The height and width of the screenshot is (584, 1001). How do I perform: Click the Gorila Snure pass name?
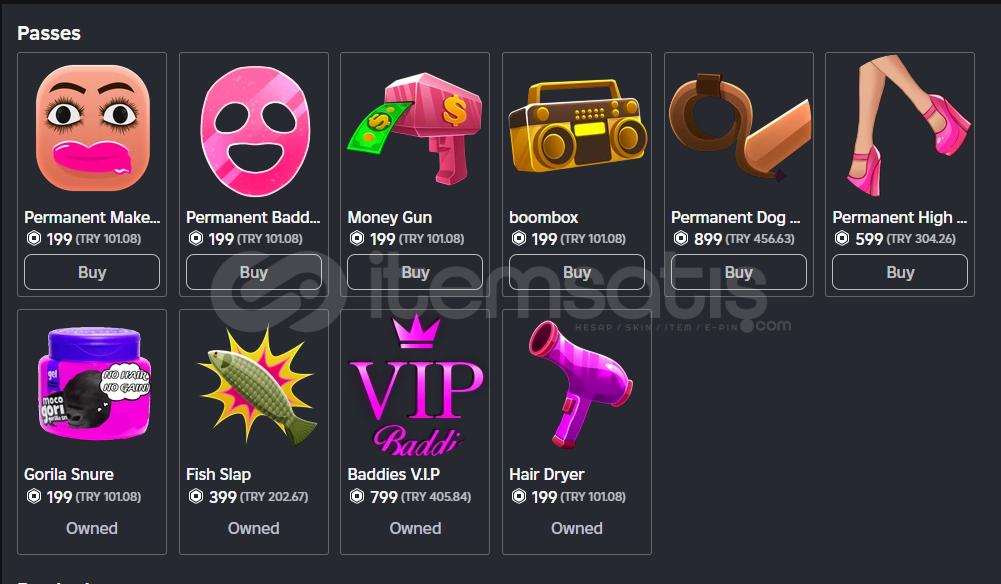click(69, 474)
